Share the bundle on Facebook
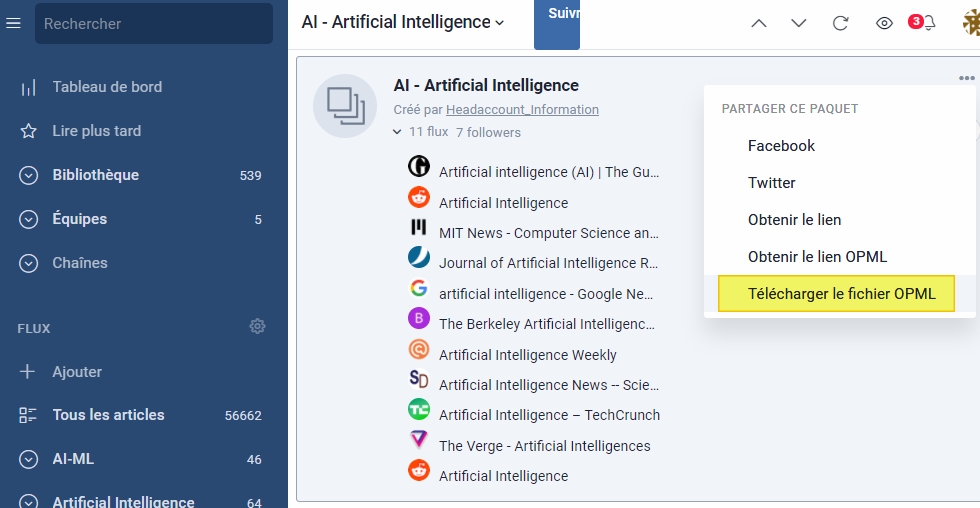The height and width of the screenshot is (508, 980). 781,146
